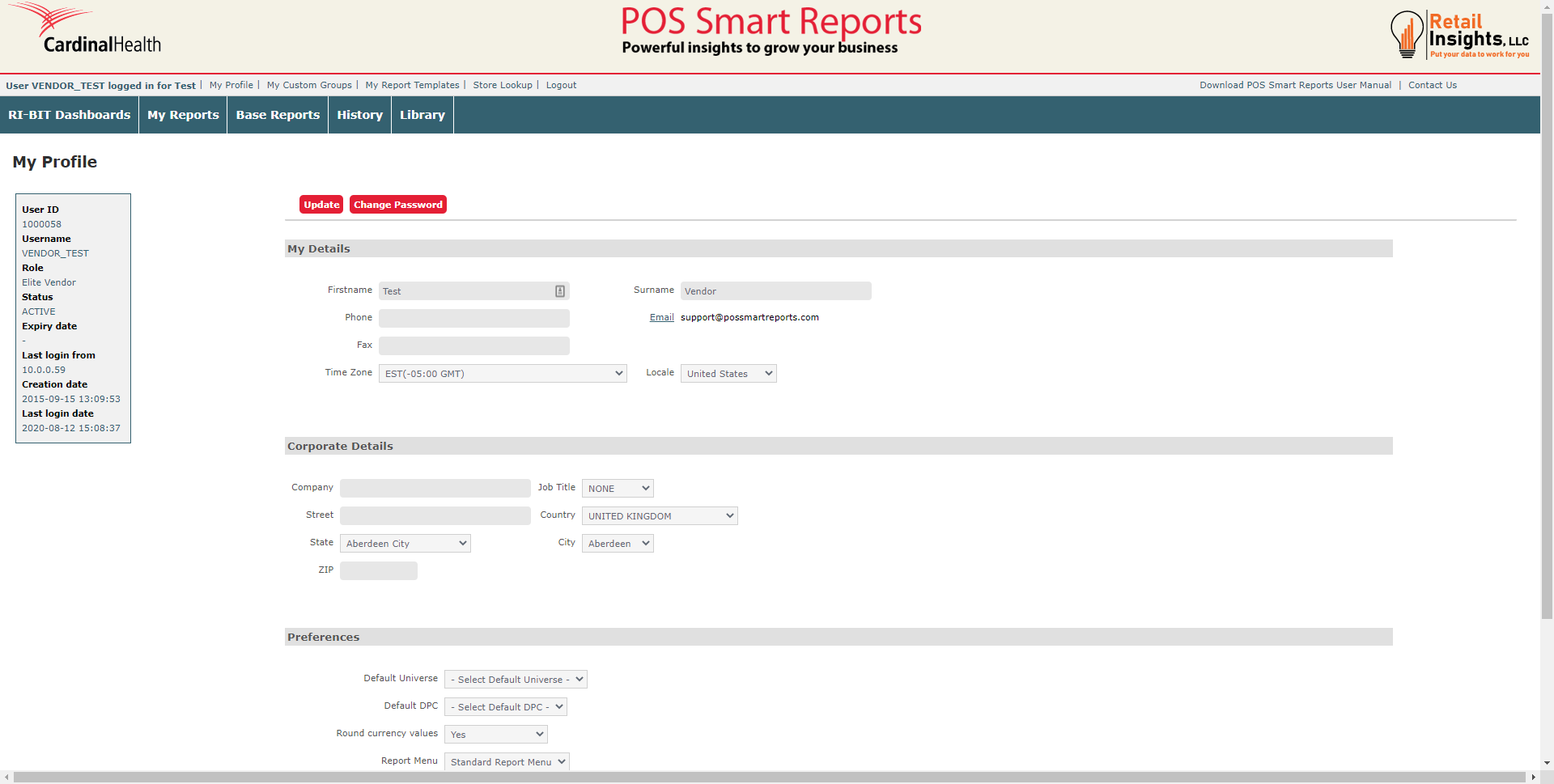This screenshot has height=784, width=1554.
Task: Open the RI-BIT Dashboards tab
Action: point(69,115)
